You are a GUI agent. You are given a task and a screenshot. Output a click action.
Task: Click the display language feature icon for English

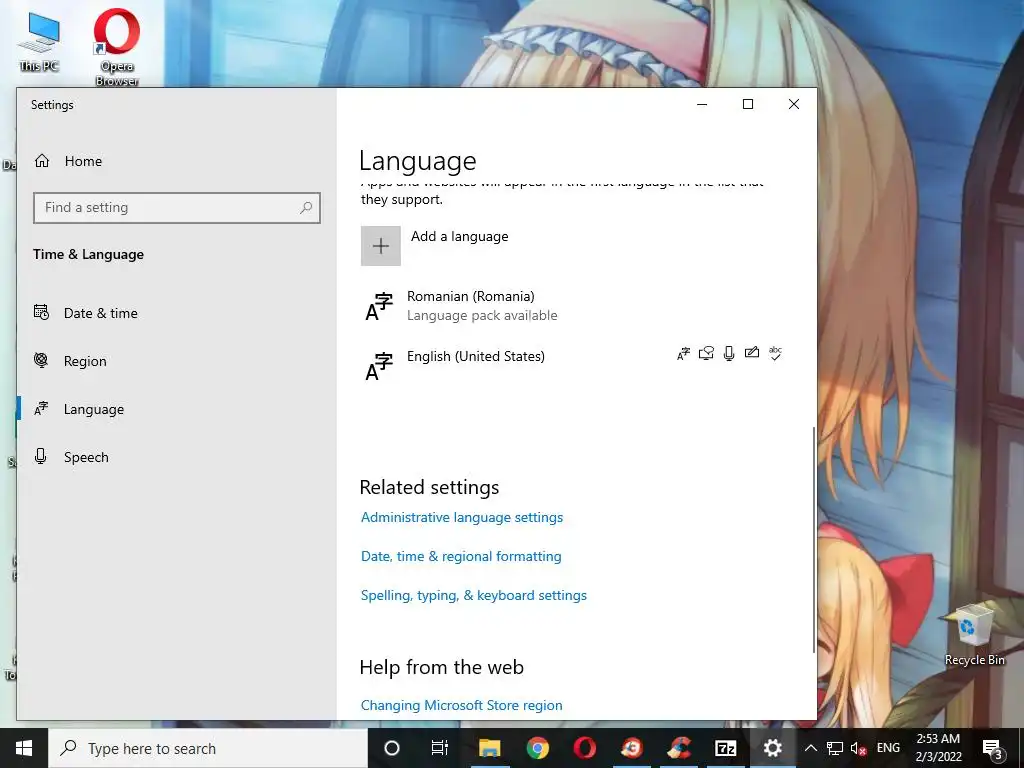click(x=683, y=354)
